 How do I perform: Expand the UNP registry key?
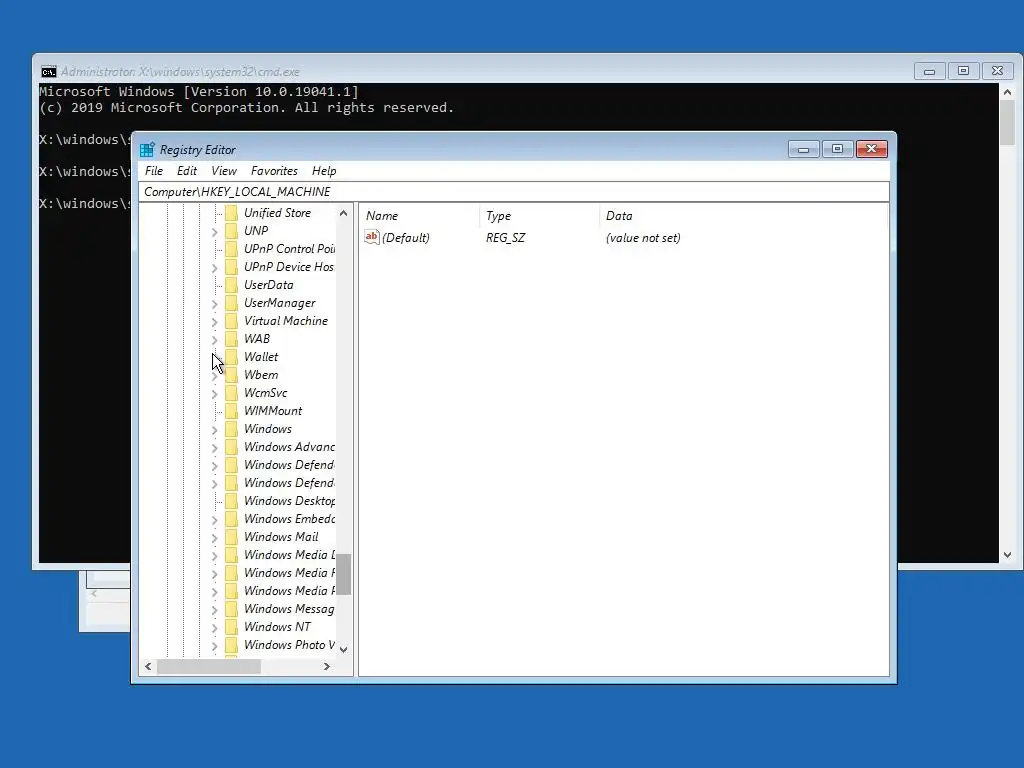pos(214,232)
